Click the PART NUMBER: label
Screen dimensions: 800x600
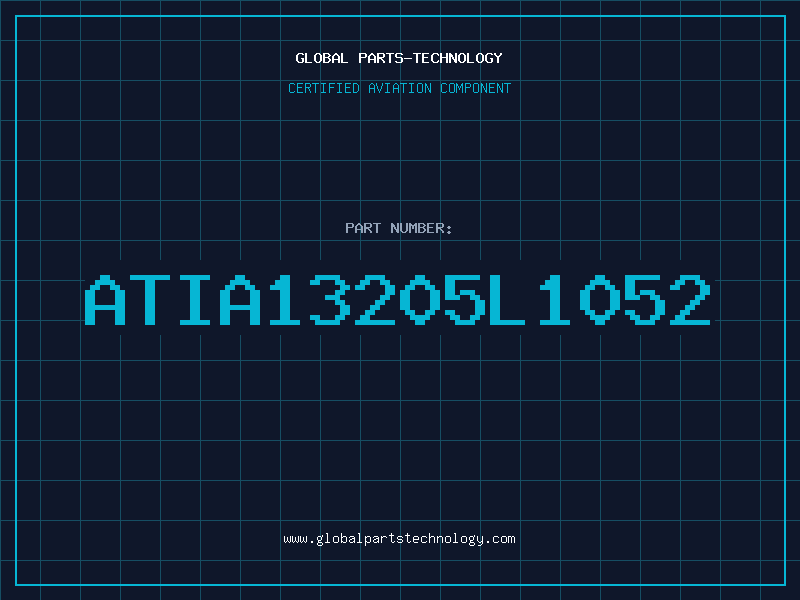coord(398,228)
